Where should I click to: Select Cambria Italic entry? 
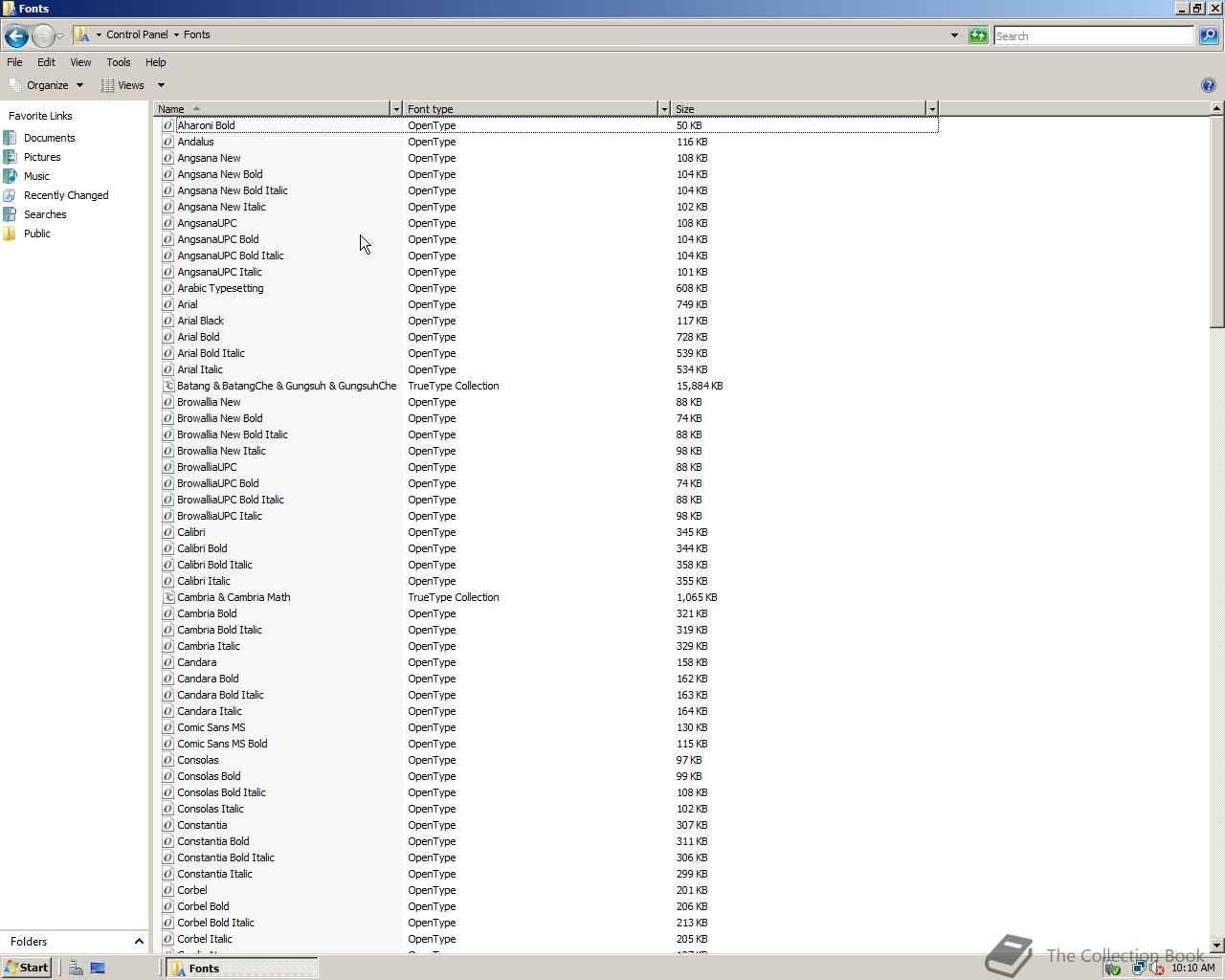click(209, 646)
